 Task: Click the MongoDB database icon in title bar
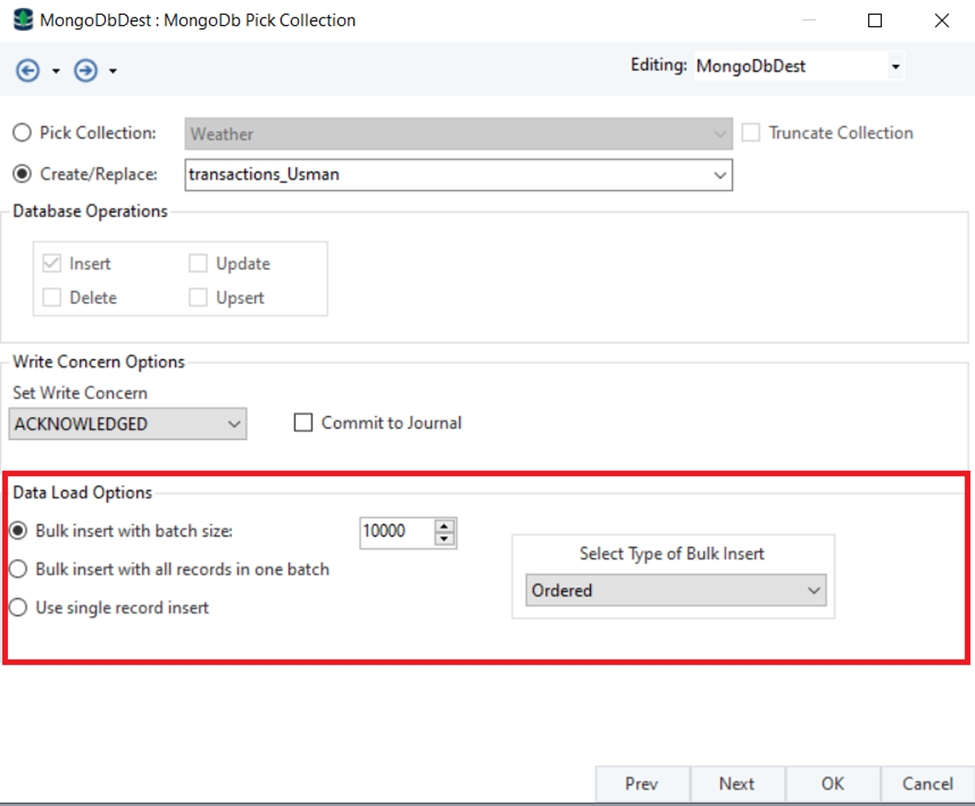click(22, 19)
